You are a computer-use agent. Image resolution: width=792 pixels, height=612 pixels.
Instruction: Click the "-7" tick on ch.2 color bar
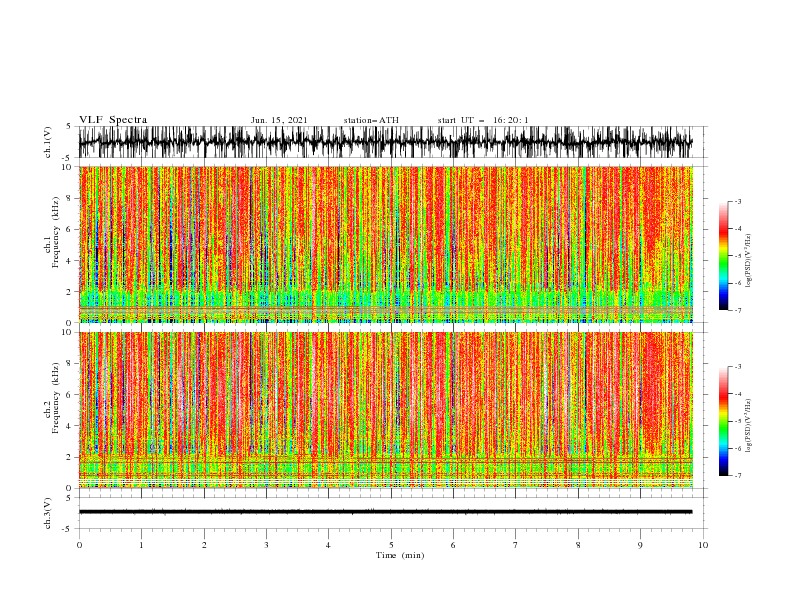pos(737,476)
